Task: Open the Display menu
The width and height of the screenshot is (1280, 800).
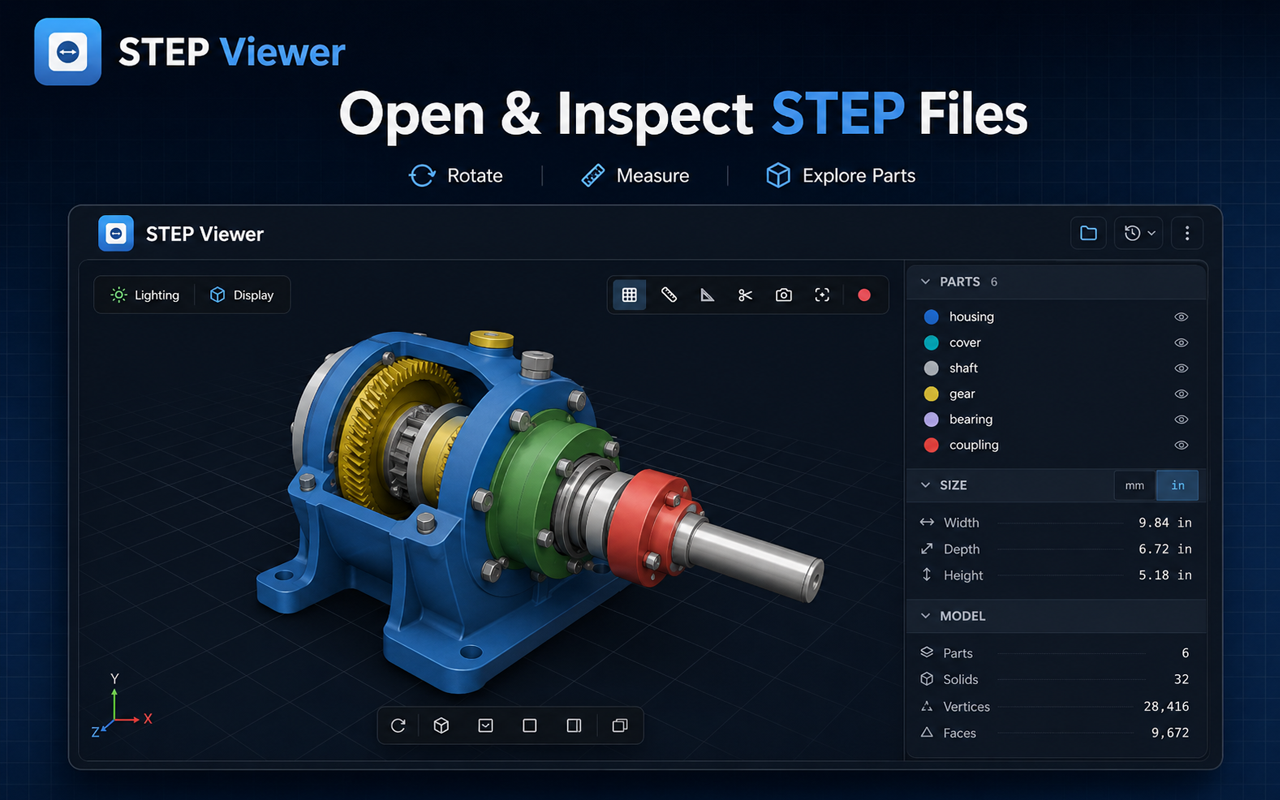Action: point(241,295)
